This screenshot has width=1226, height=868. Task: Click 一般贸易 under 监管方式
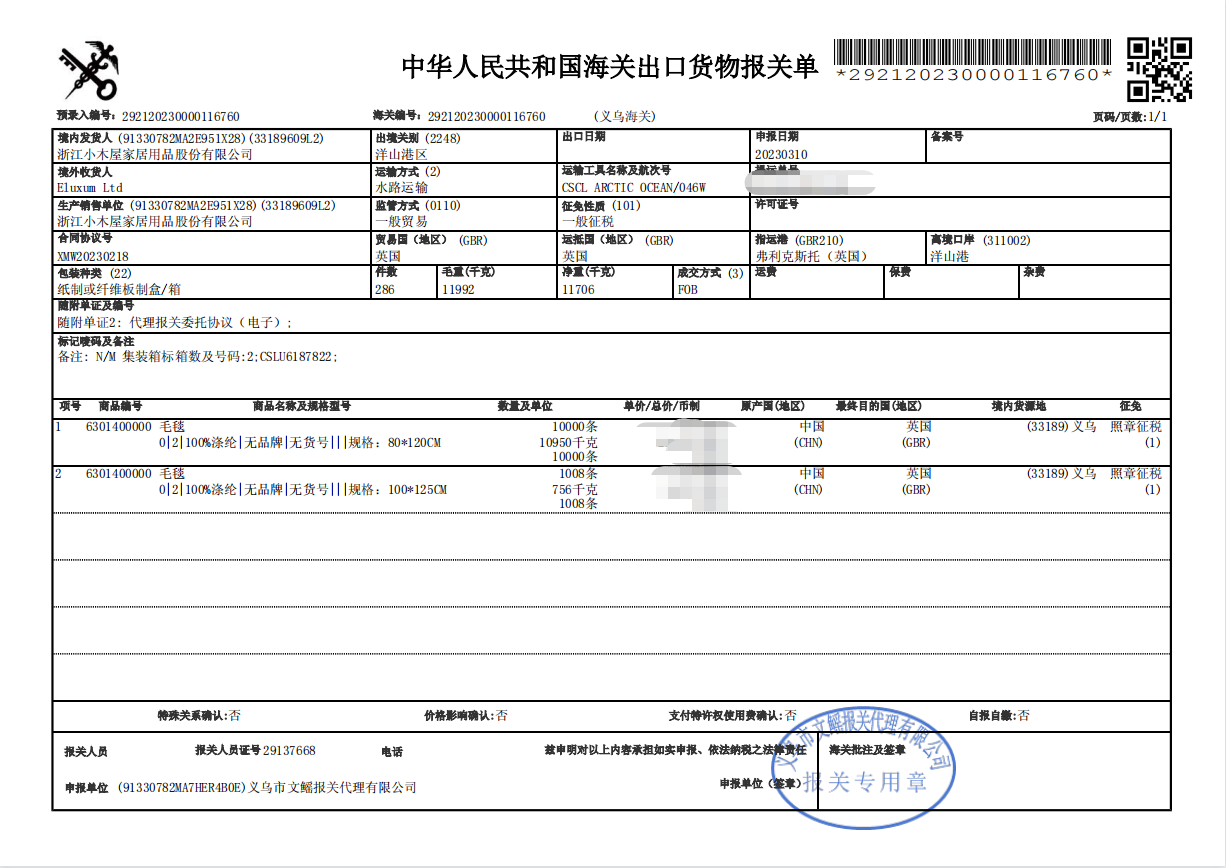(x=401, y=221)
